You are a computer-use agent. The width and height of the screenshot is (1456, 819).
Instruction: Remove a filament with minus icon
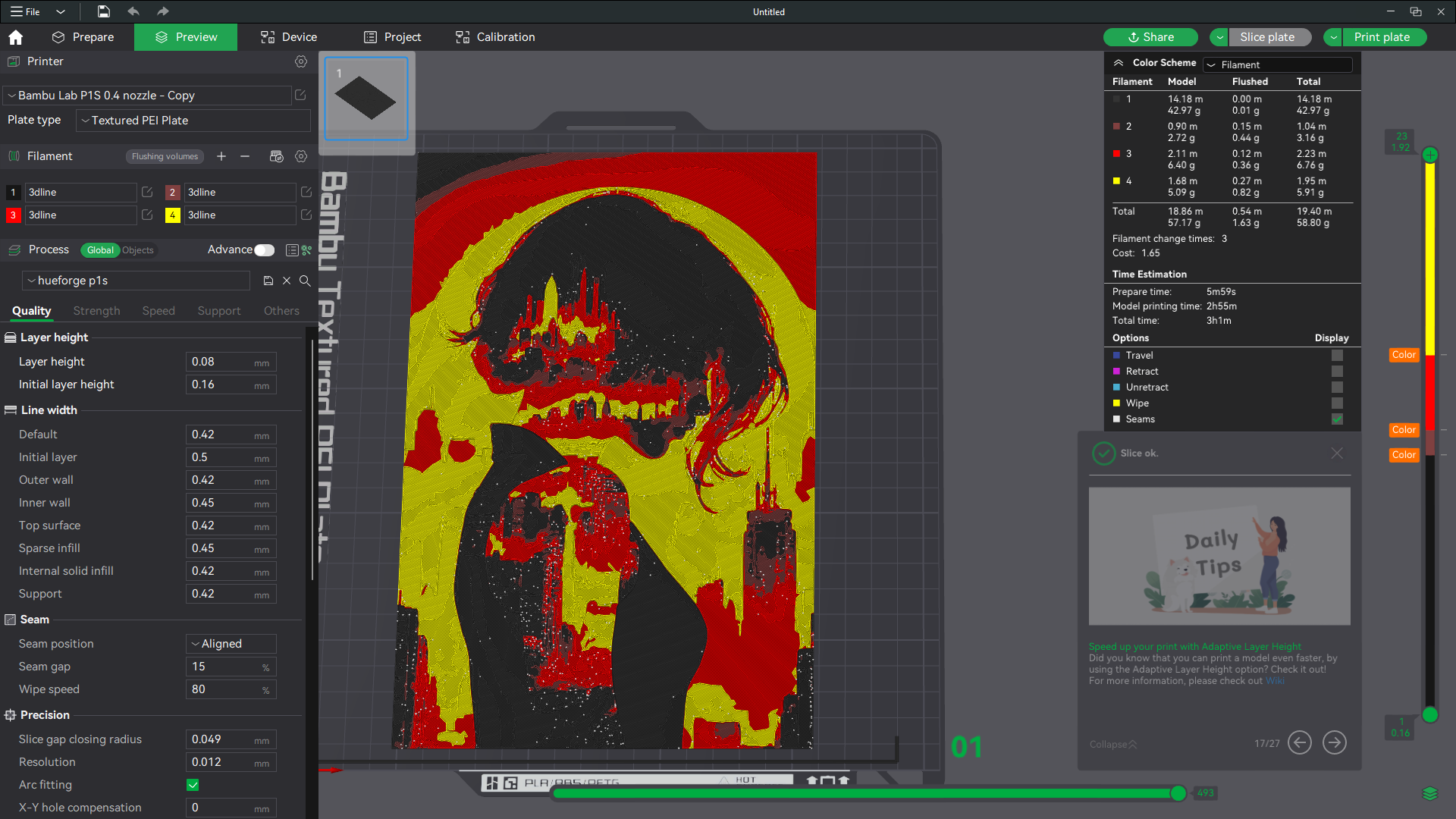pyautogui.click(x=245, y=156)
